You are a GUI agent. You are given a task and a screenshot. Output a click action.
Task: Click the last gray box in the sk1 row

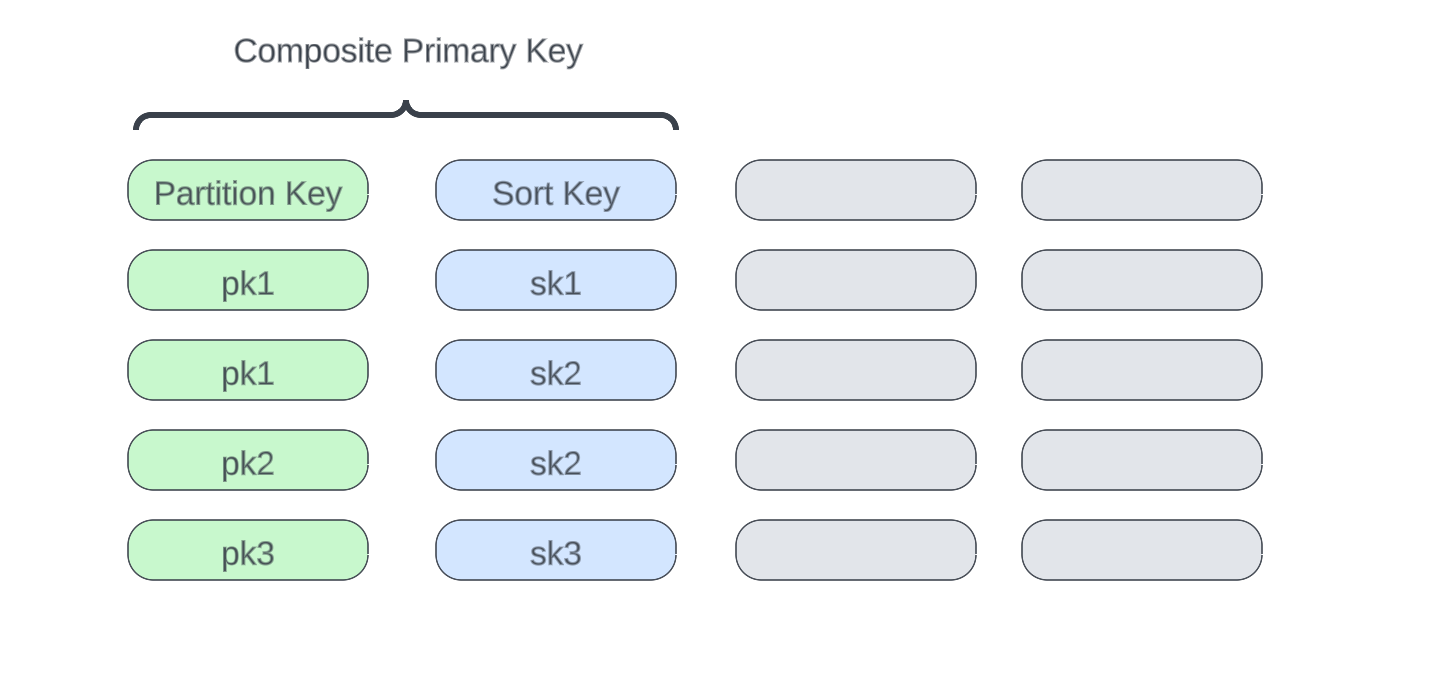[1142, 280]
